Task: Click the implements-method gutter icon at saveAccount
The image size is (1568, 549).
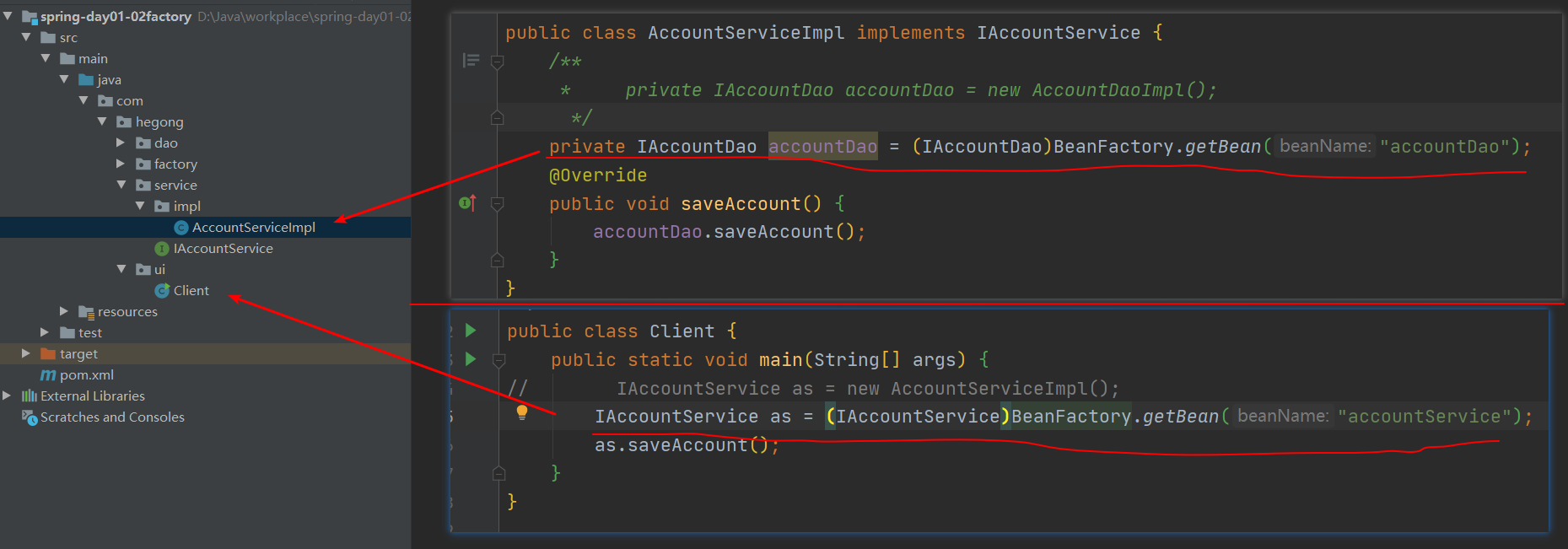Action: point(467,203)
